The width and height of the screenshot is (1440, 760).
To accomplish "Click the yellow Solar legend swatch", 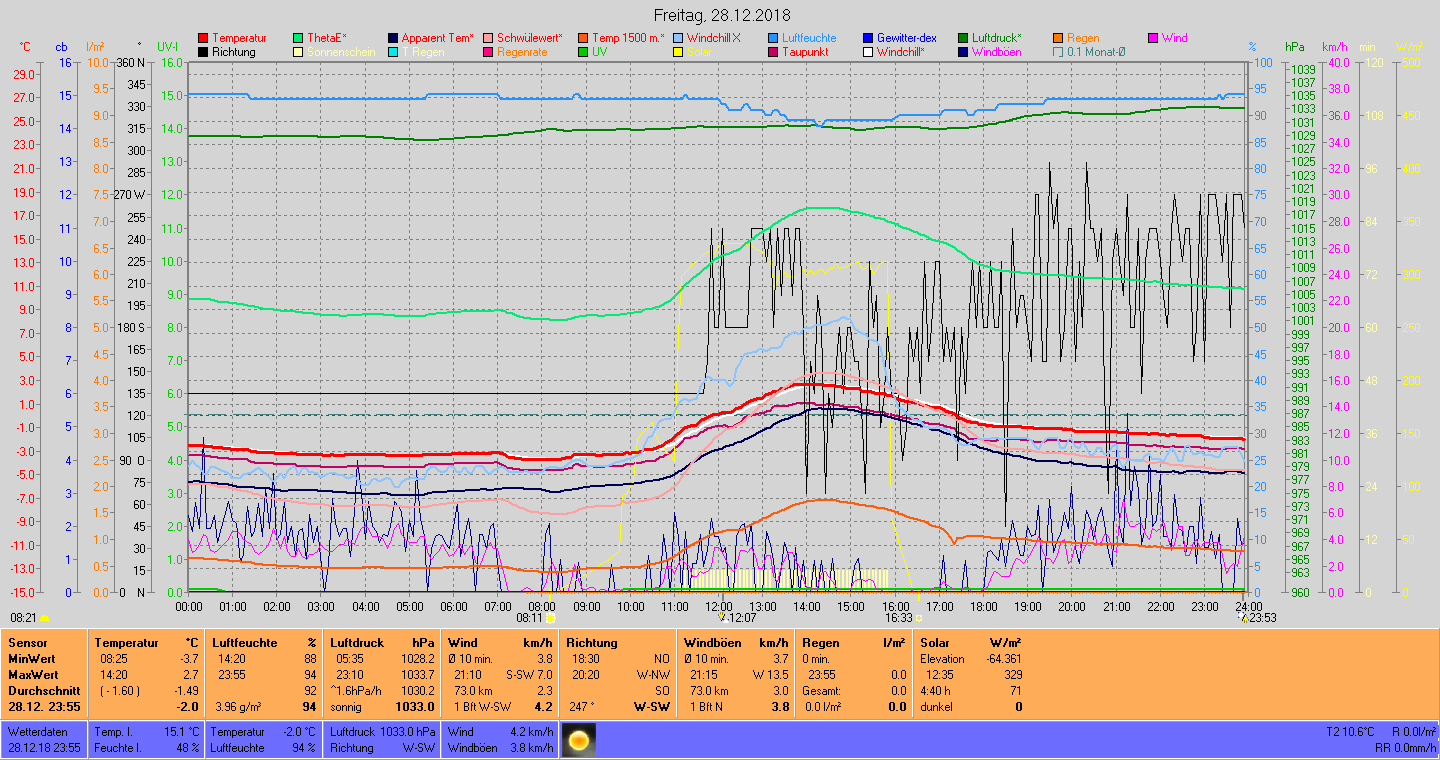I will 678,52.
